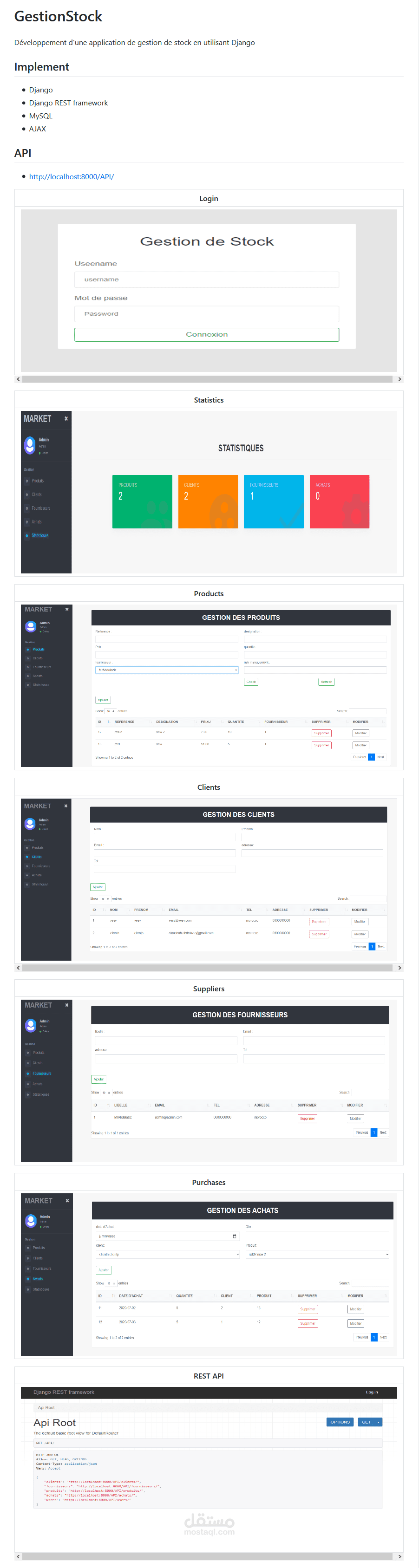Select Achats in Purchases screenshot sidebar
419x1568 pixels.
38,1279
